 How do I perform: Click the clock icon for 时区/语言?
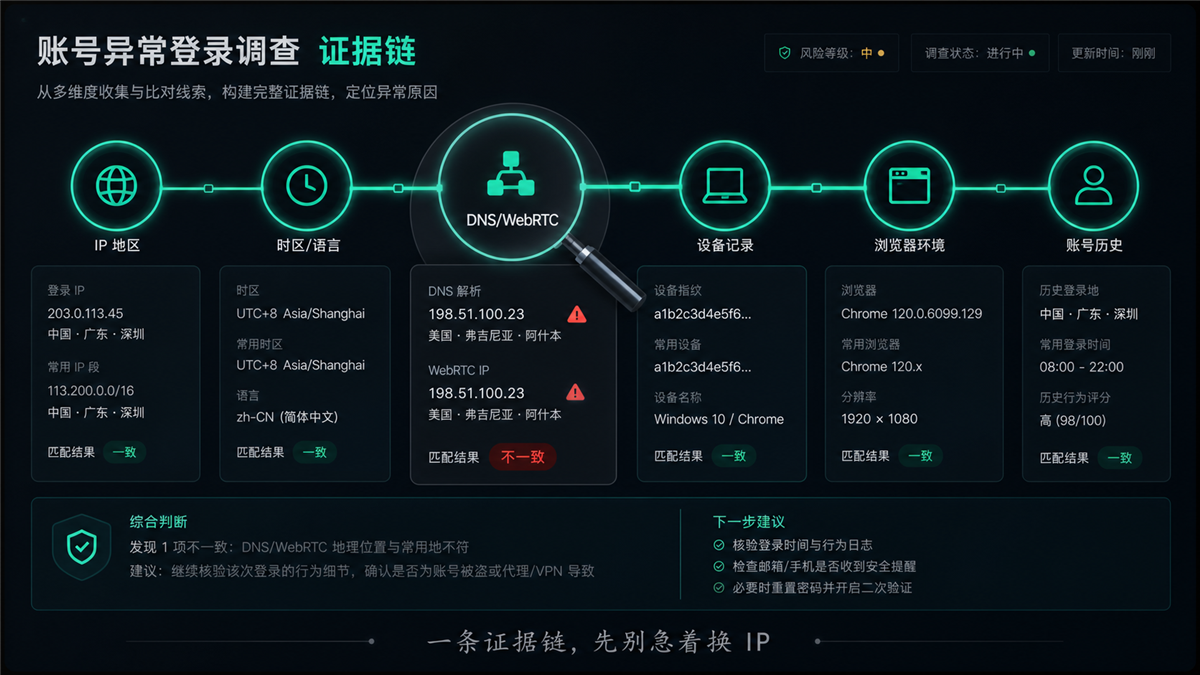tap(306, 185)
